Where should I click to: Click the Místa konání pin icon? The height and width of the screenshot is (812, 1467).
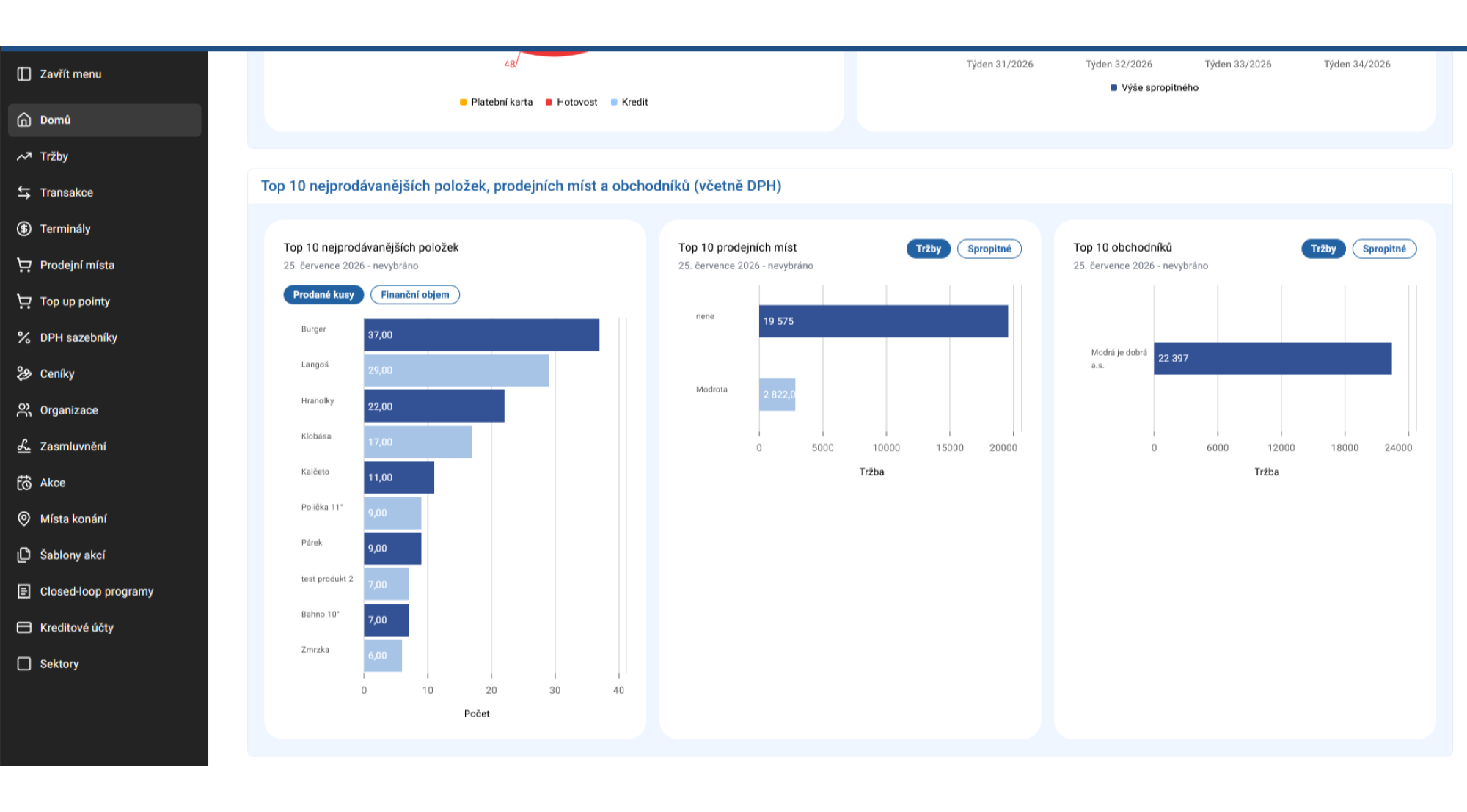coord(24,519)
